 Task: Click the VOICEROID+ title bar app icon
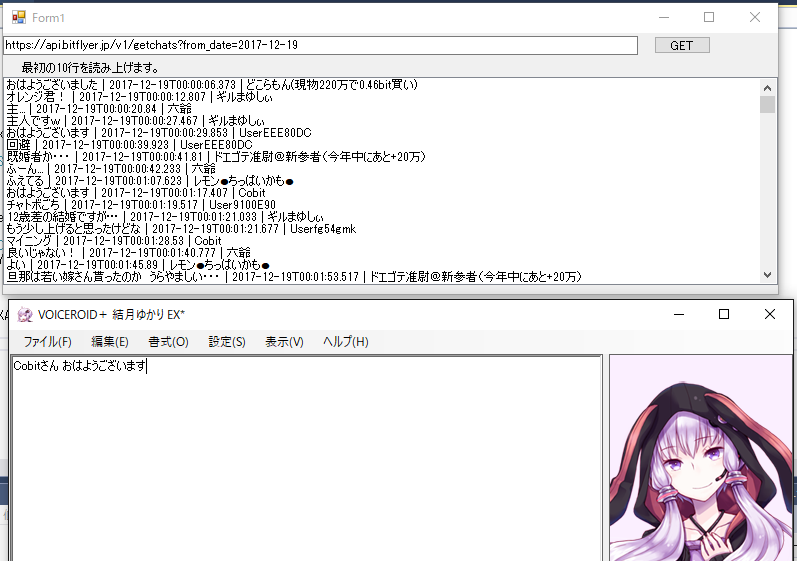click(24, 315)
